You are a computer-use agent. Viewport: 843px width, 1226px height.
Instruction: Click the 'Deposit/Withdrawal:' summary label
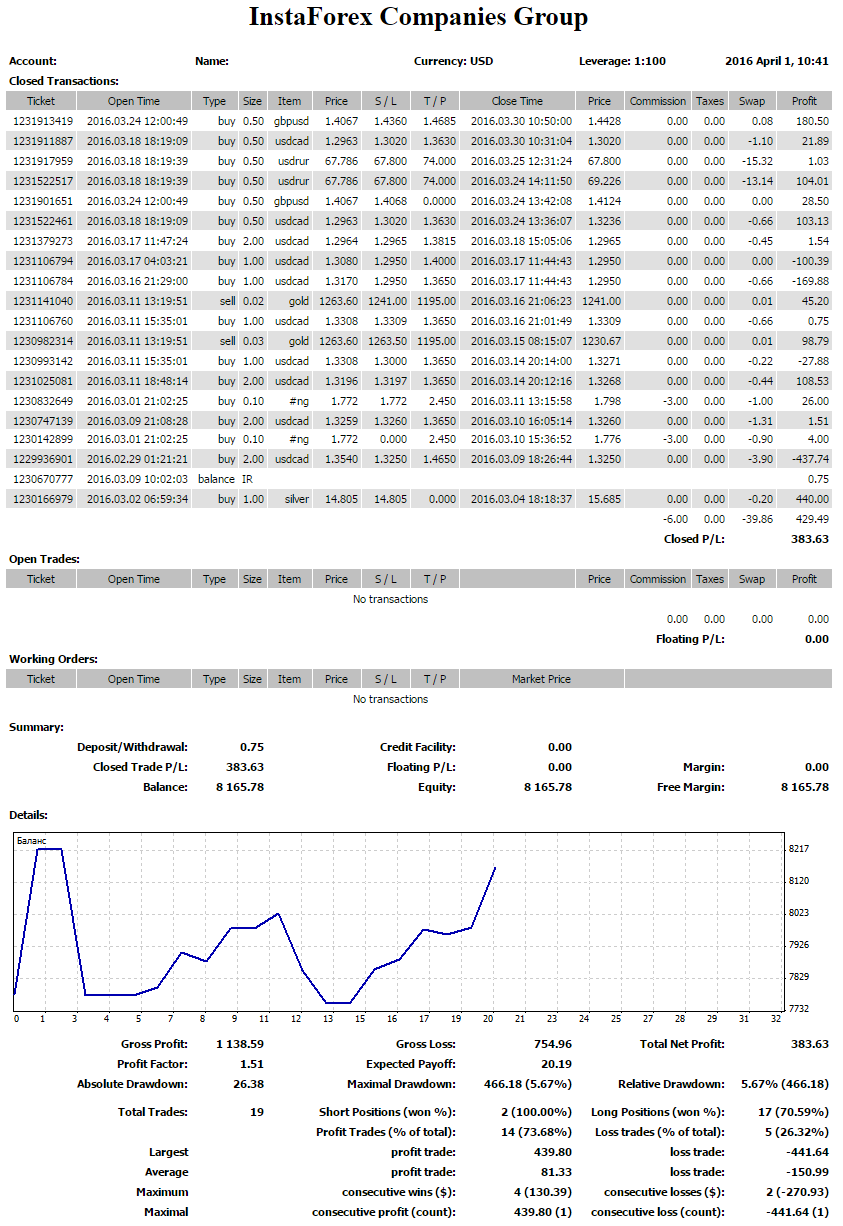132,747
